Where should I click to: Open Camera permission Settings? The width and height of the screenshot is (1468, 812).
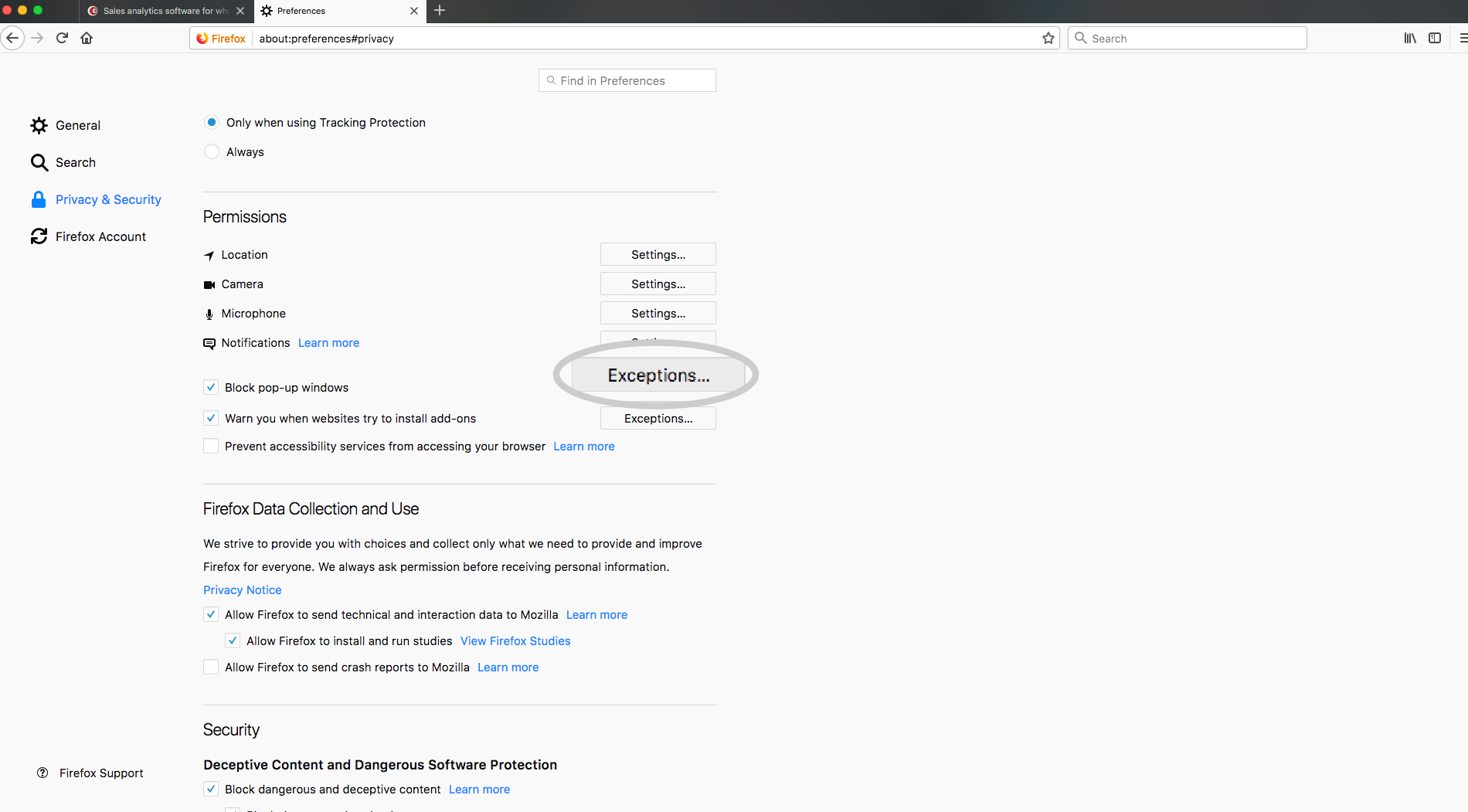coord(658,284)
